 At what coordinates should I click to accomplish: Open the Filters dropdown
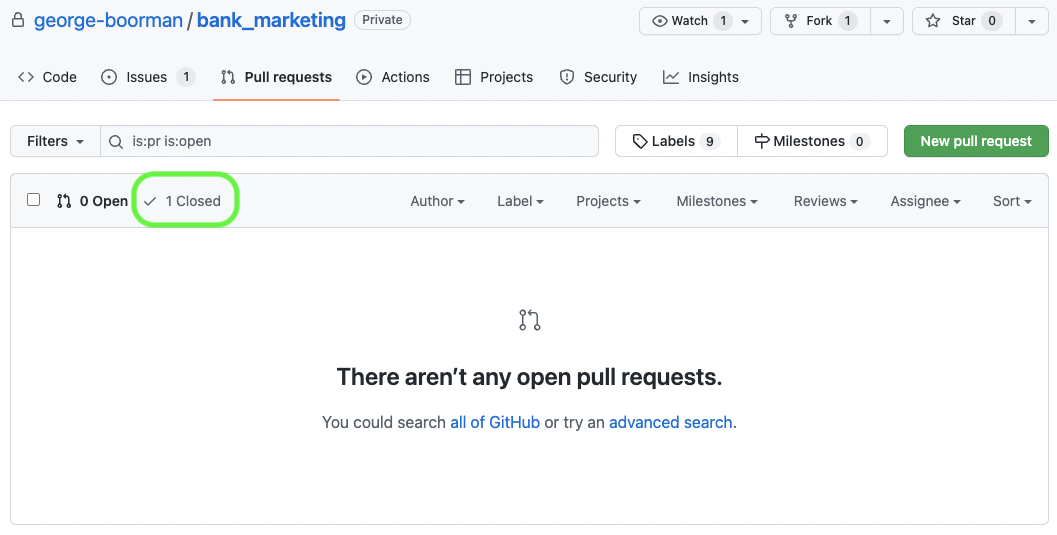click(55, 141)
